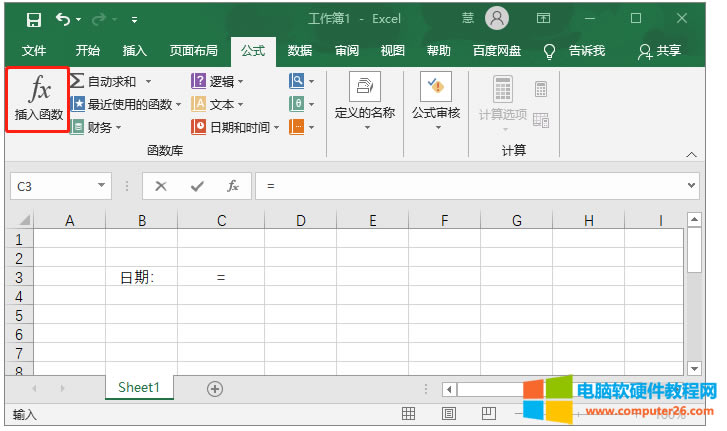The width and height of the screenshot is (727, 431).
Task: Add a new sheet with the plus icon
Action: coord(214,388)
